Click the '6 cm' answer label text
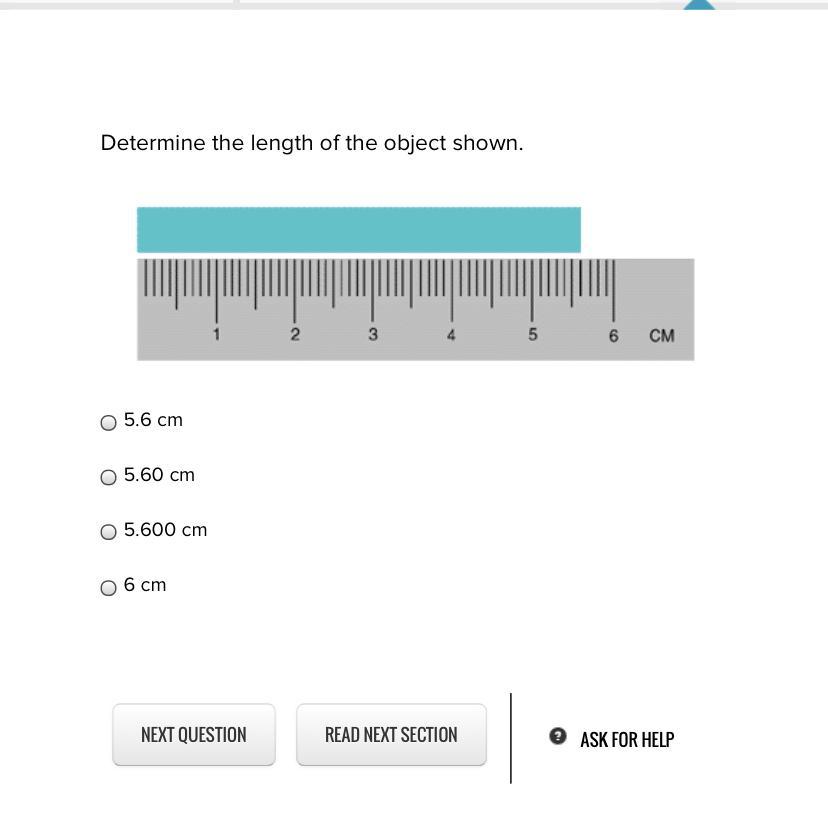 (x=145, y=585)
